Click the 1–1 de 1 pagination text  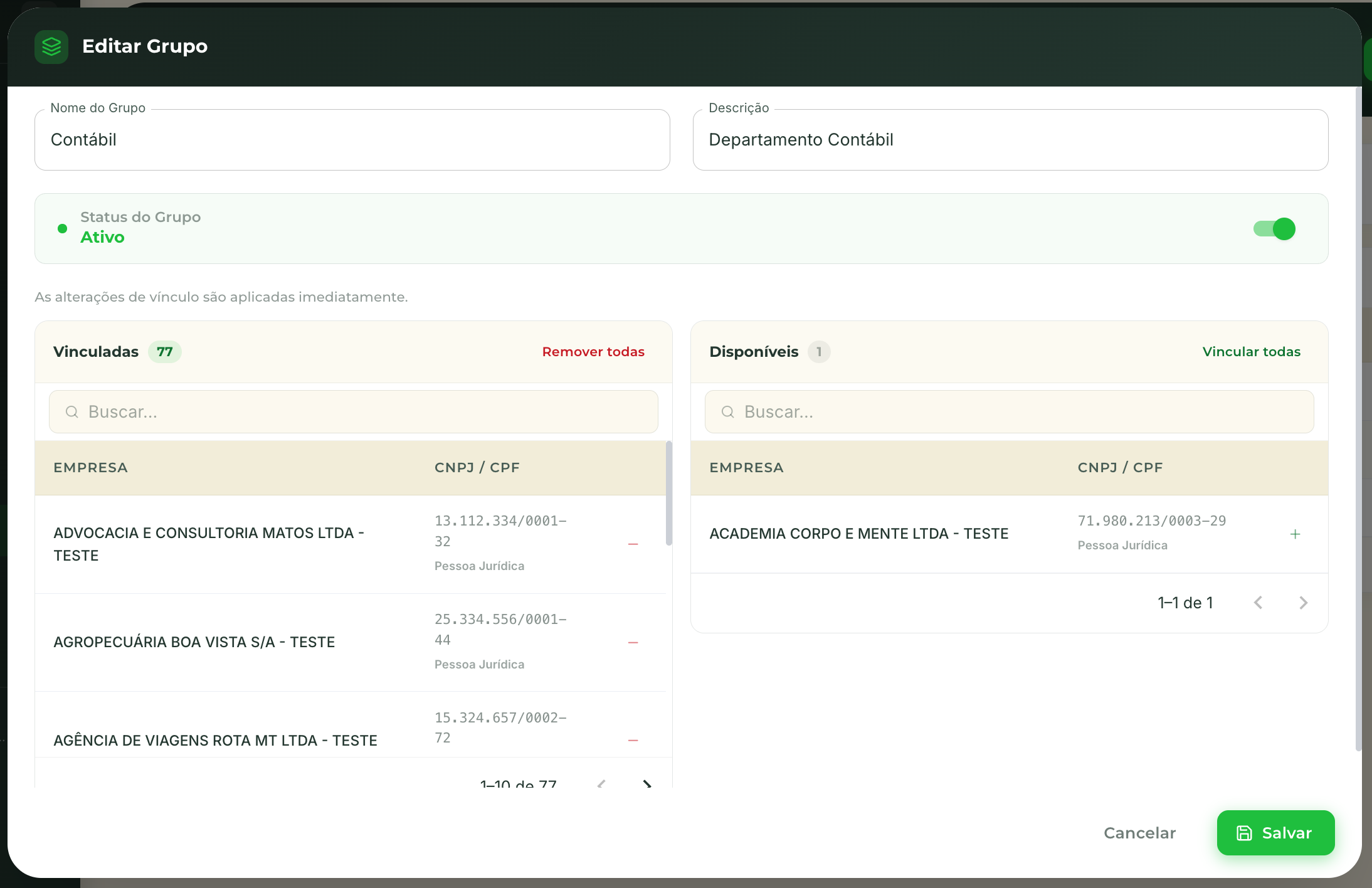tap(1185, 603)
